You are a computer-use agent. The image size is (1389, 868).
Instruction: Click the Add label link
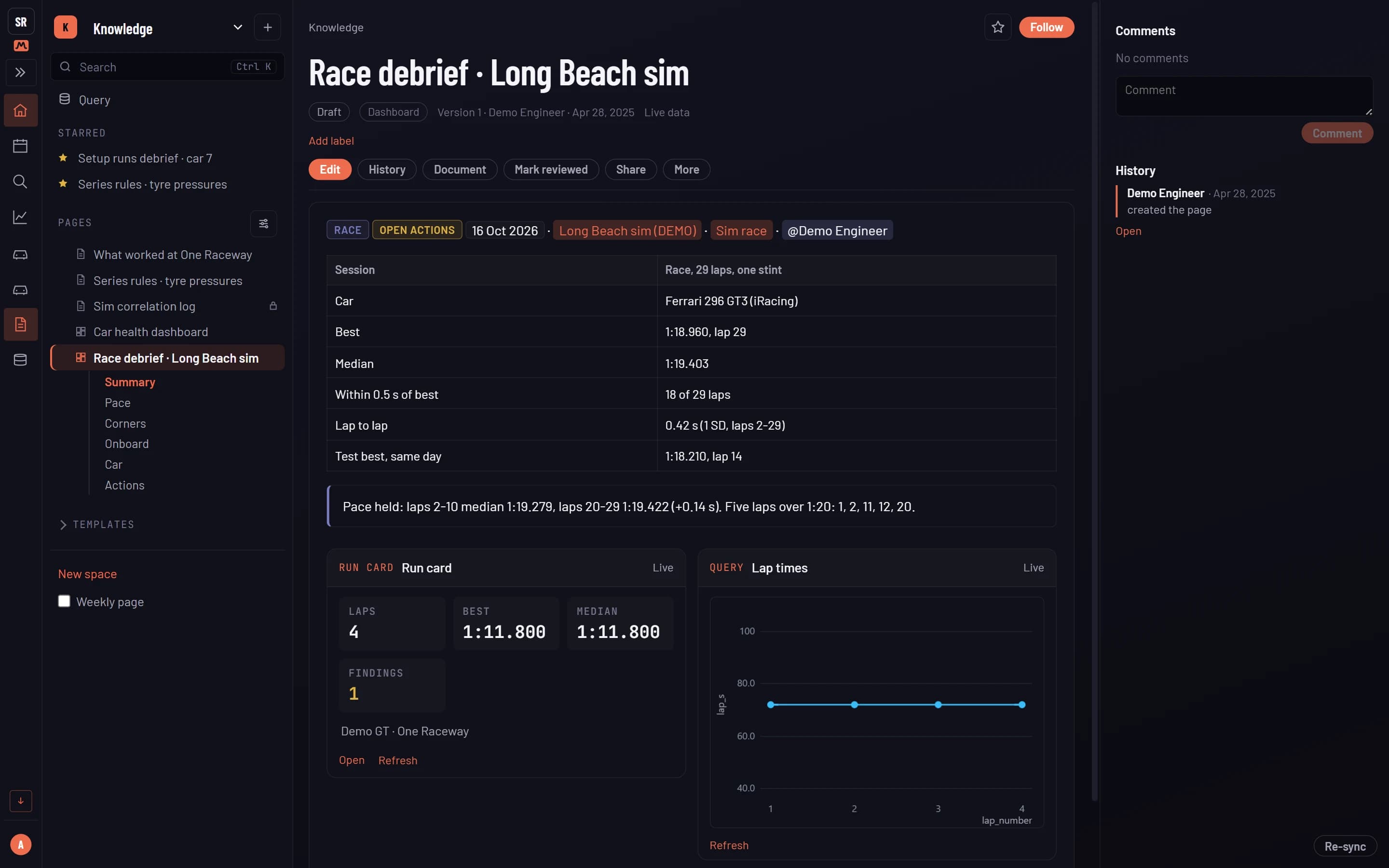331,141
